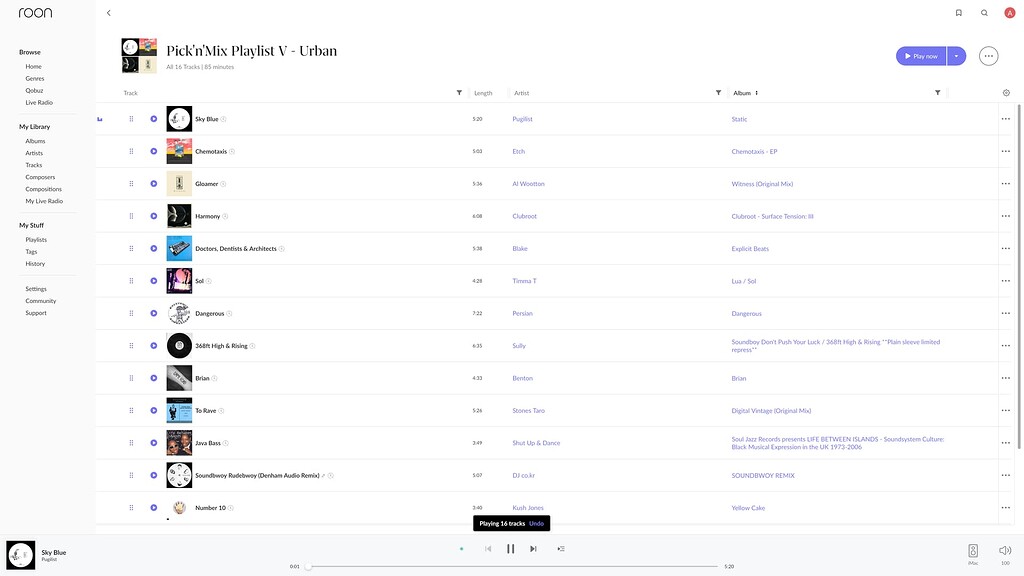
Task: Undo the Playing 16 tracks action
Action: pyautogui.click(x=536, y=524)
